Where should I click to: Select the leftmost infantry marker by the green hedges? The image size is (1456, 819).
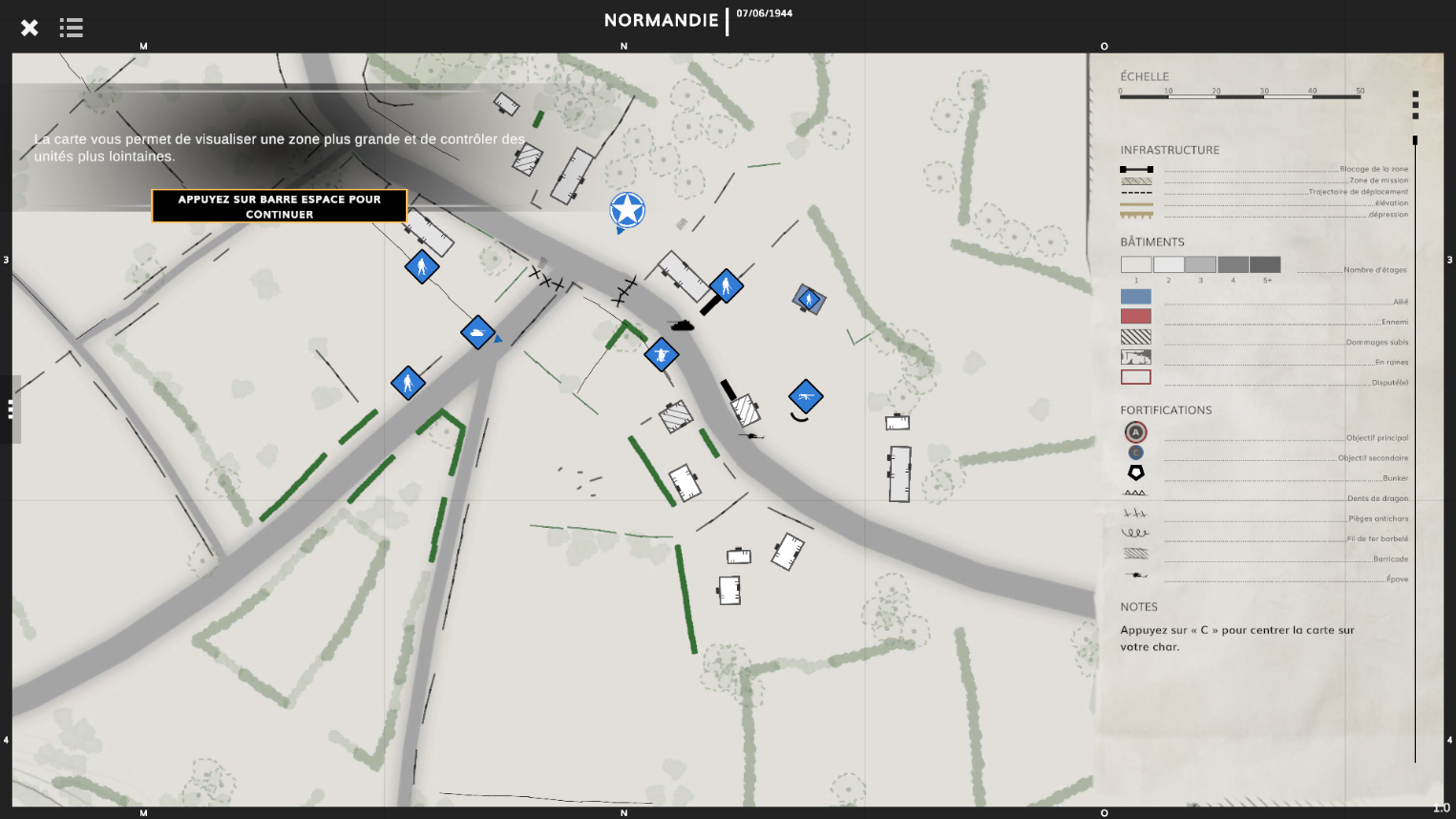[408, 383]
